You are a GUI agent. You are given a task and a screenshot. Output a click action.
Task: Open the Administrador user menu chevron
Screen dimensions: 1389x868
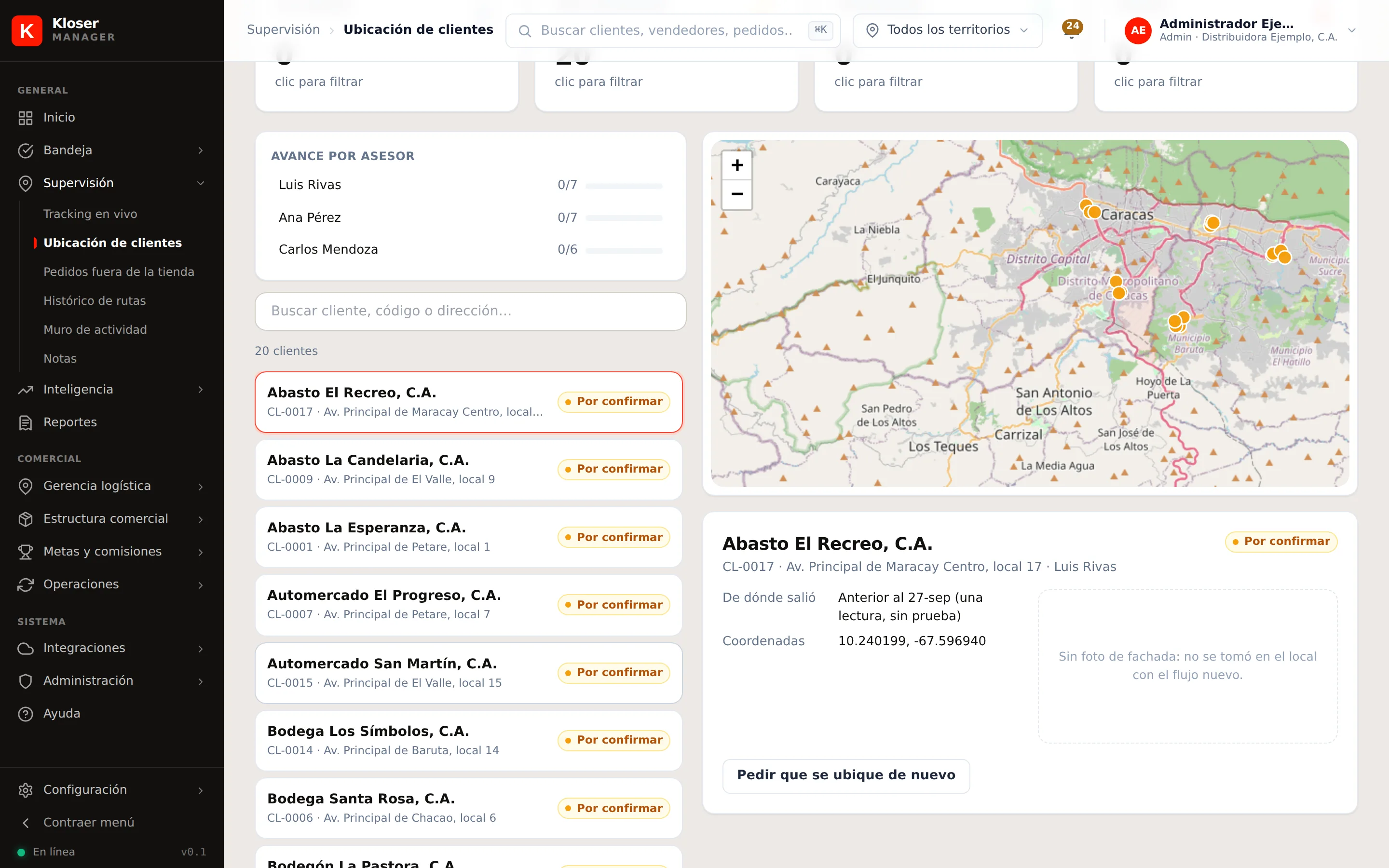coord(1351,30)
